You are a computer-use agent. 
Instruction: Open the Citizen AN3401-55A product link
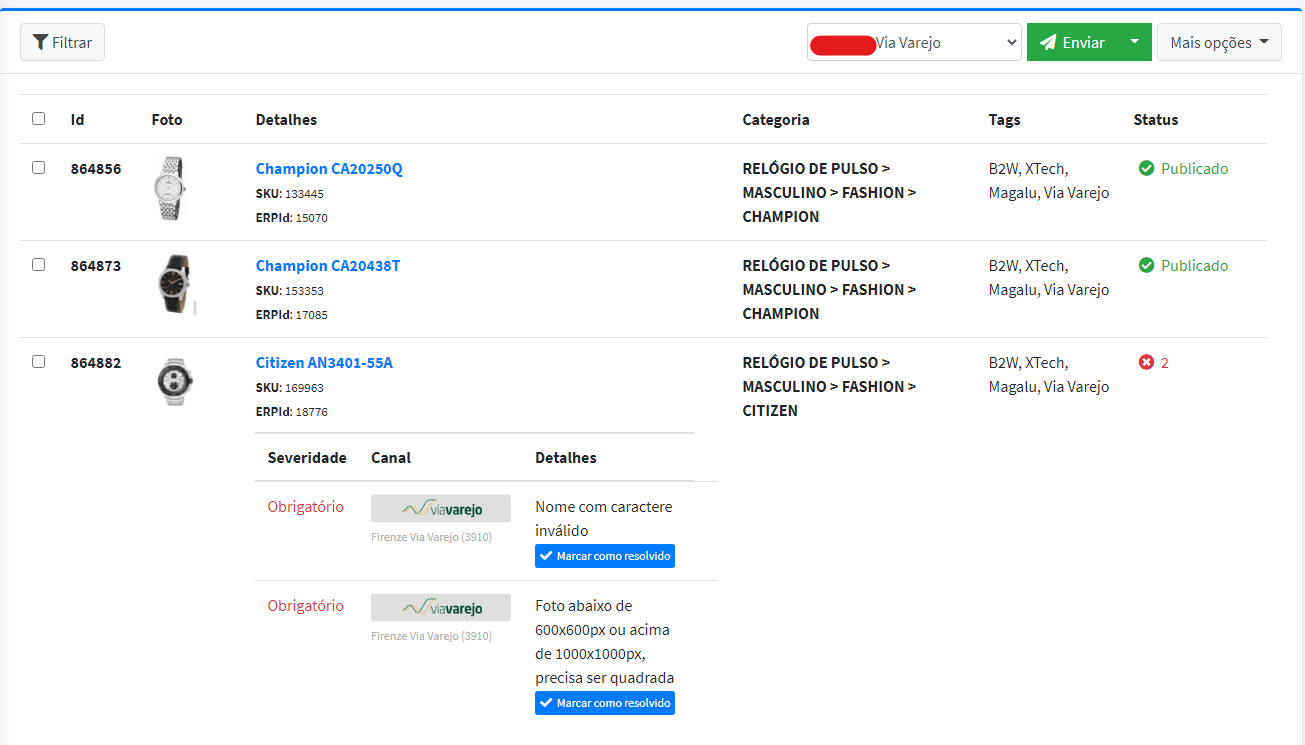[x=324, y=362]
